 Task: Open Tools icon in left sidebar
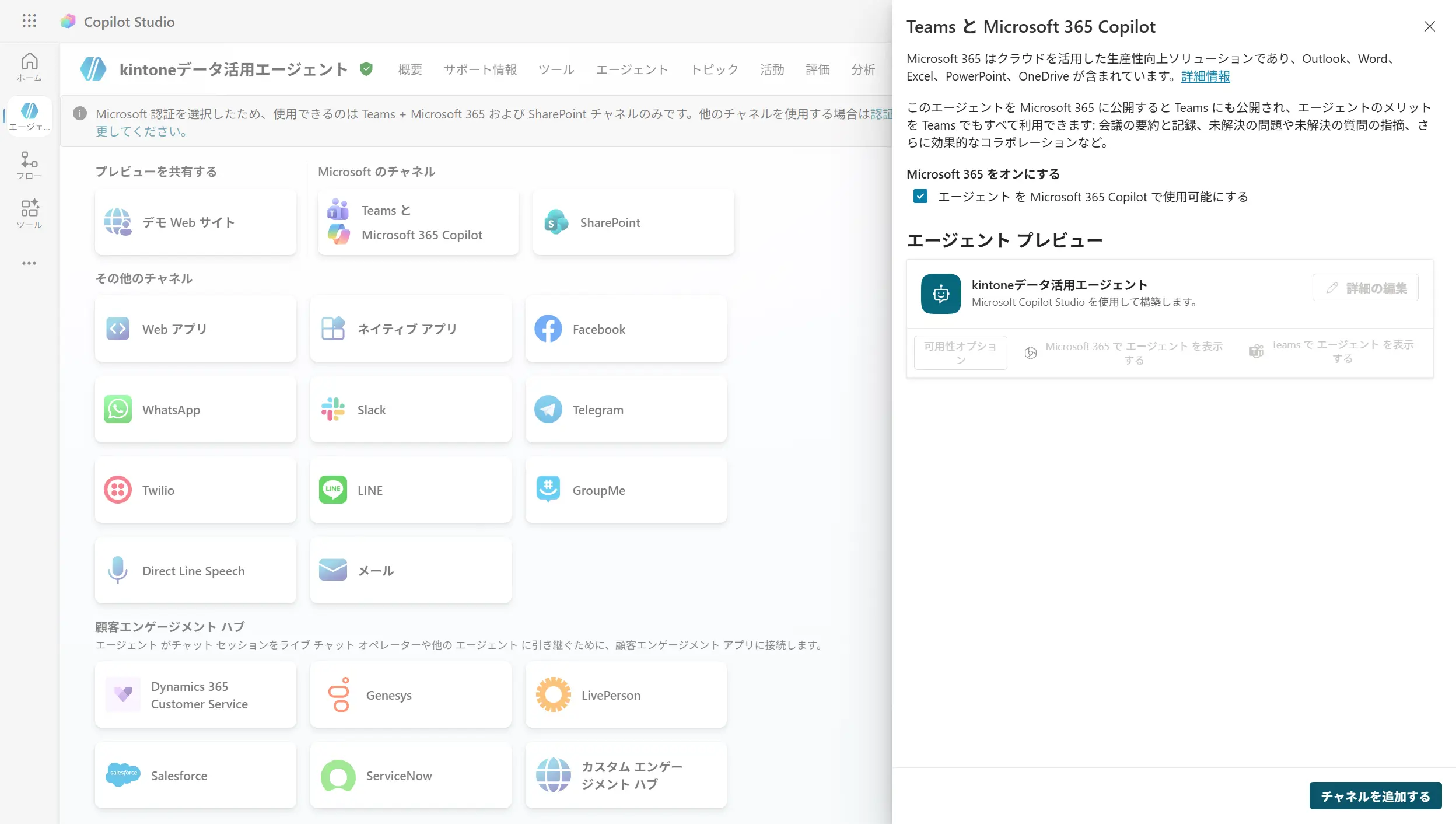tap(29, 213)
